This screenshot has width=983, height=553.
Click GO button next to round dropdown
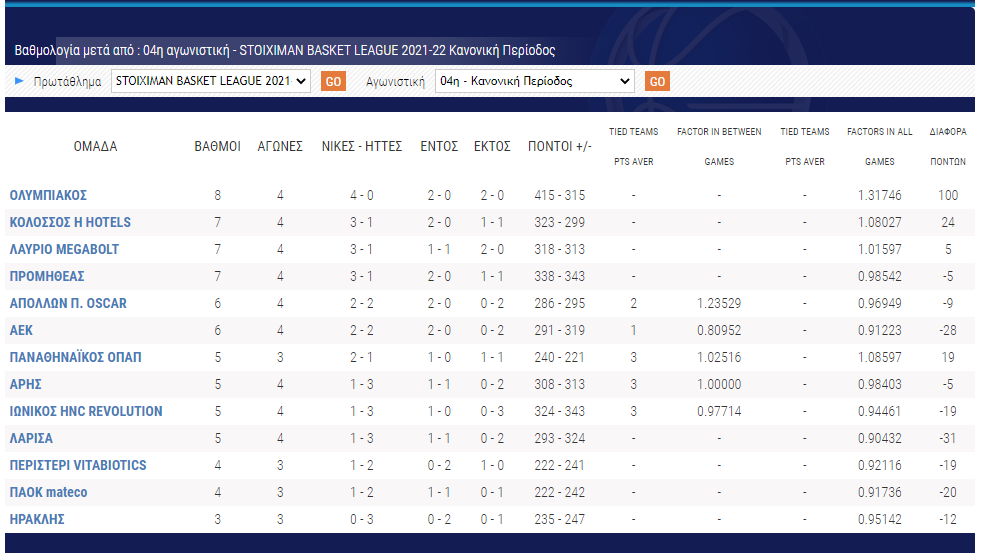[x=657, y=81]
